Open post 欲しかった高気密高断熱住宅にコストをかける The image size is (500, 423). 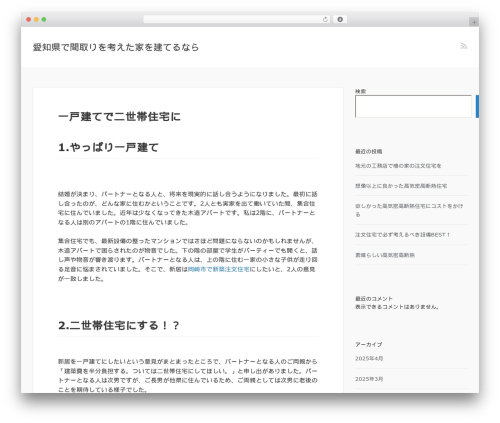(x=409, y=210)
